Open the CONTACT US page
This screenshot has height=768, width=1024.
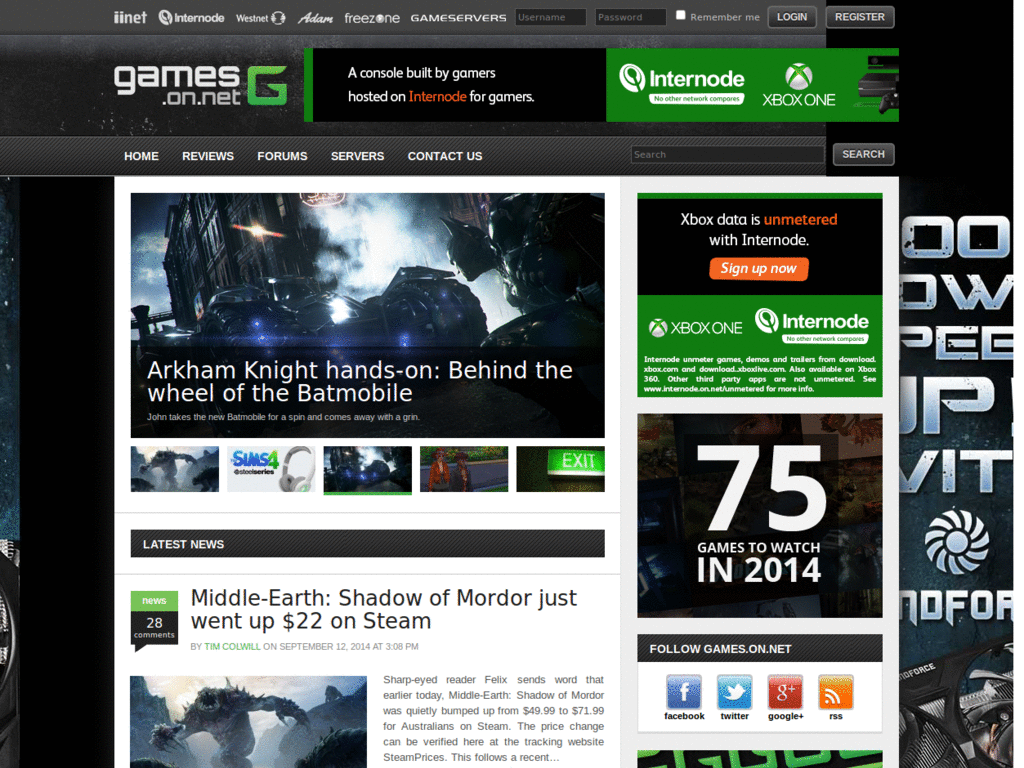(444, 156)
